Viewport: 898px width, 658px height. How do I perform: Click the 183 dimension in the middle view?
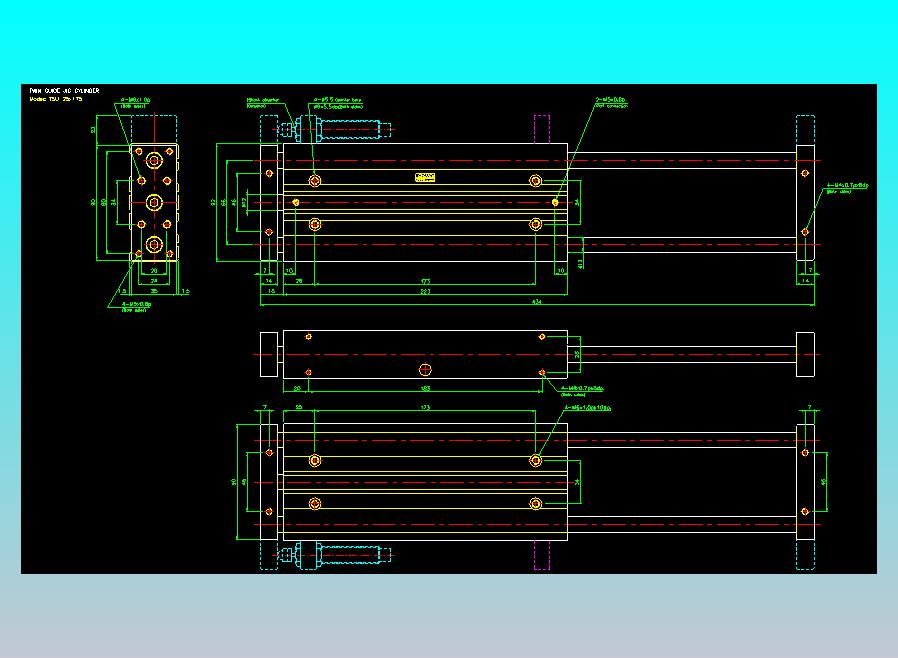pos(425,388)
